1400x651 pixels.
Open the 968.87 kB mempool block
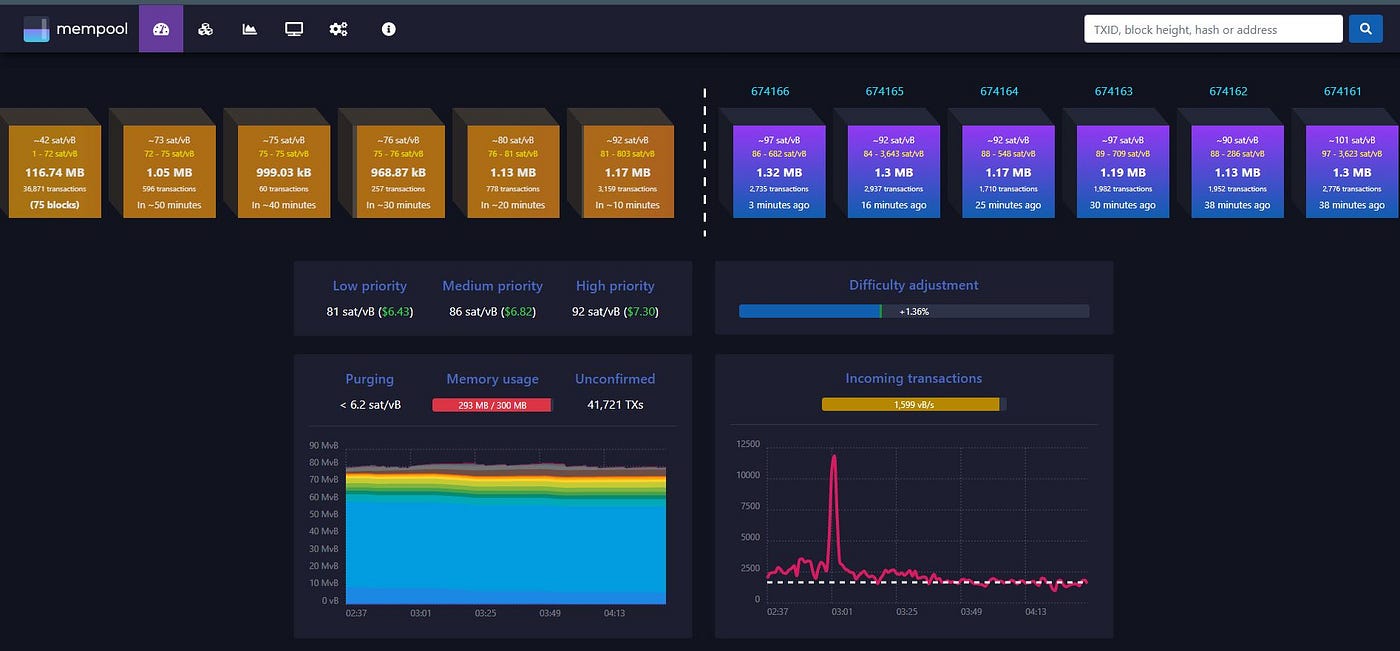(398, 171)
